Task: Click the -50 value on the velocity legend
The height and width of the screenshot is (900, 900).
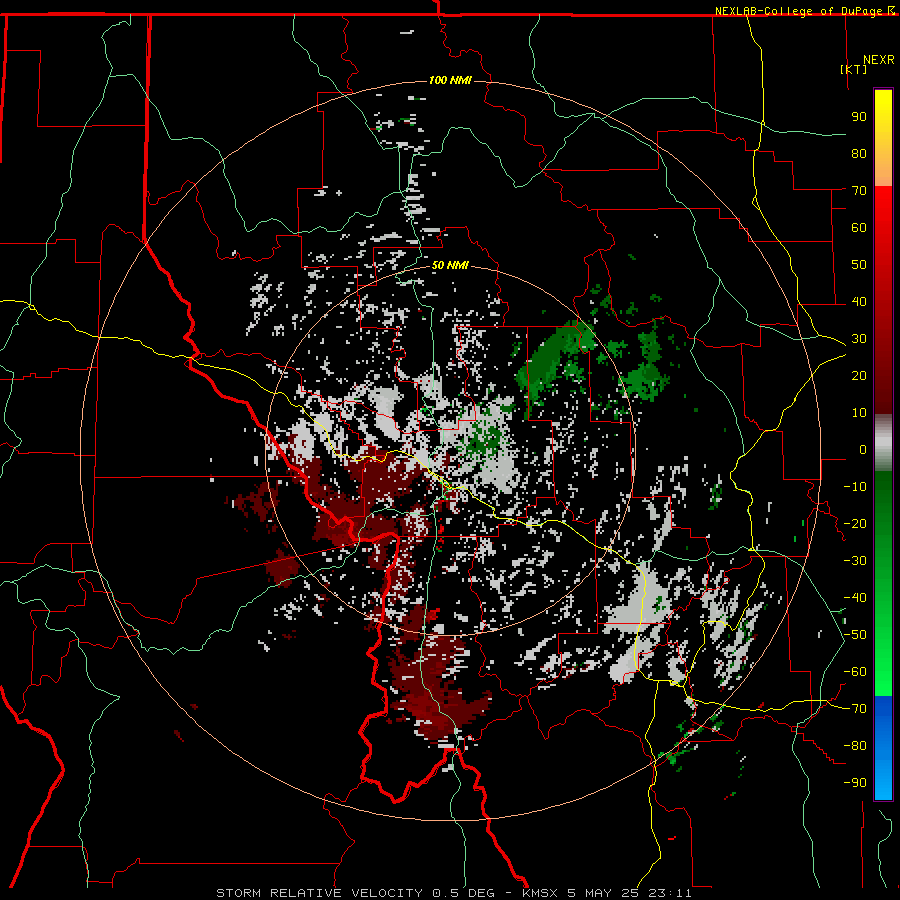Action: tap(855, 635)
